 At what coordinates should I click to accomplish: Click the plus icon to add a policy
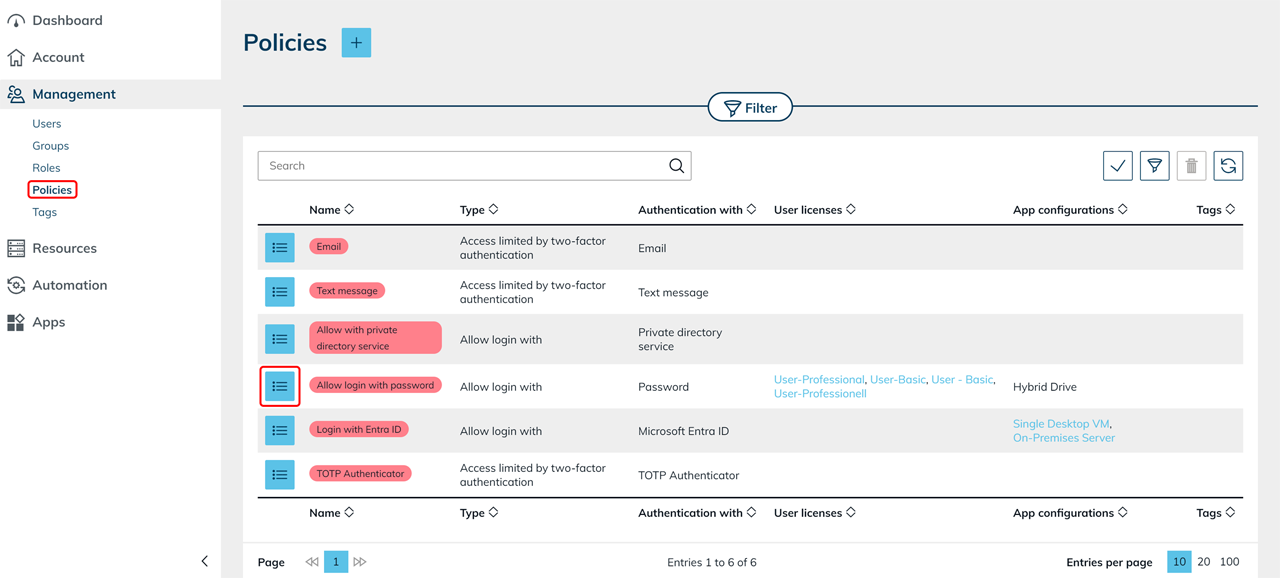[x=356, y=43]
